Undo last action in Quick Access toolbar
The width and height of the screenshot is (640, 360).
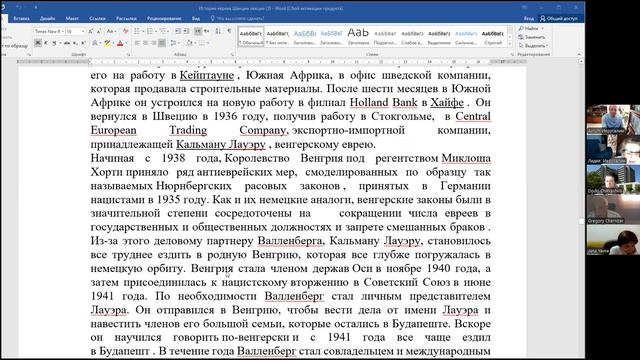pyautogui.click(x=19, y=7)
